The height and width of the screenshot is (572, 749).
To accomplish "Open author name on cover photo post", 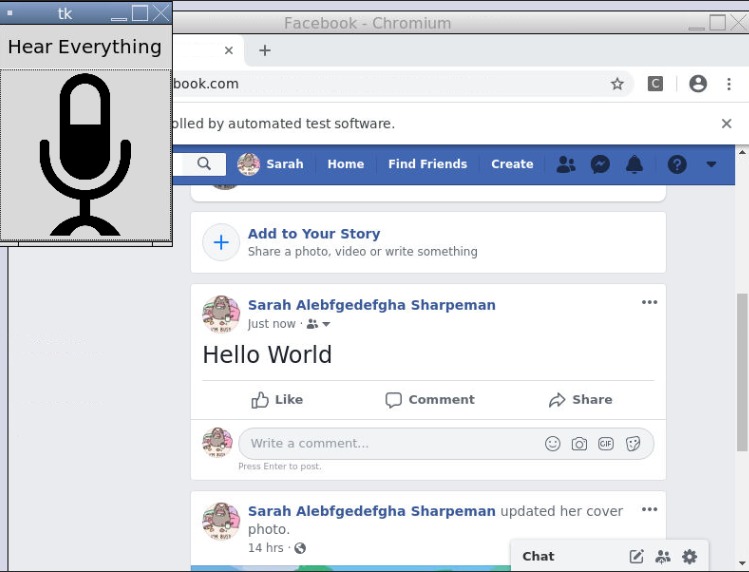I will [372, 511].
